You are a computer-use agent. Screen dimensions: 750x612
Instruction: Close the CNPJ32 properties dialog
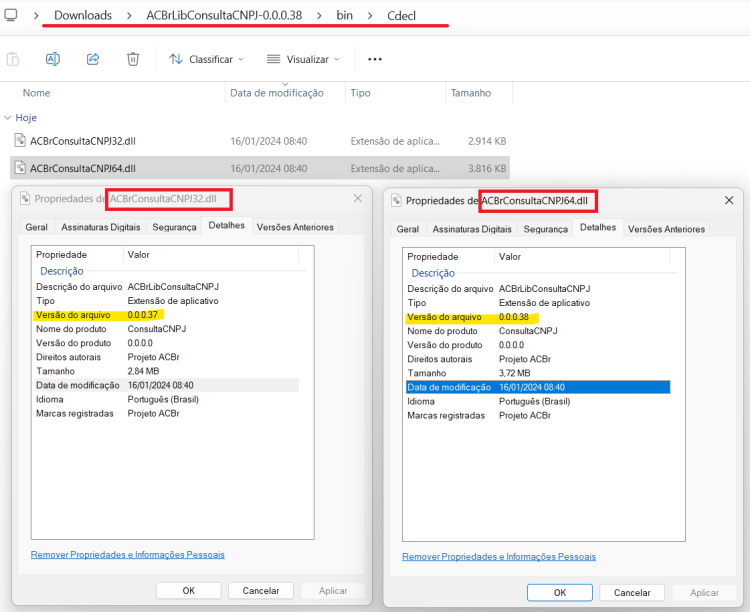tap(358, 198)
